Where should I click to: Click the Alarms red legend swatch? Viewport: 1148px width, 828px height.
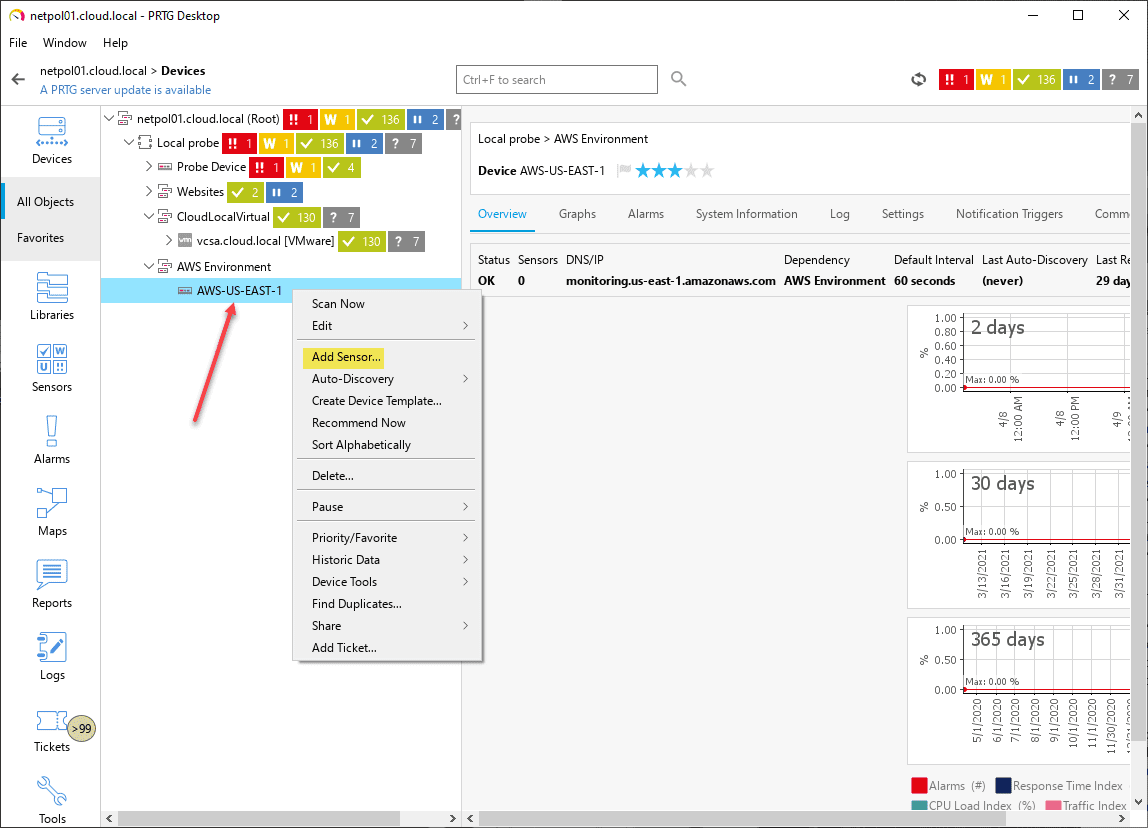tap(919, 786)
